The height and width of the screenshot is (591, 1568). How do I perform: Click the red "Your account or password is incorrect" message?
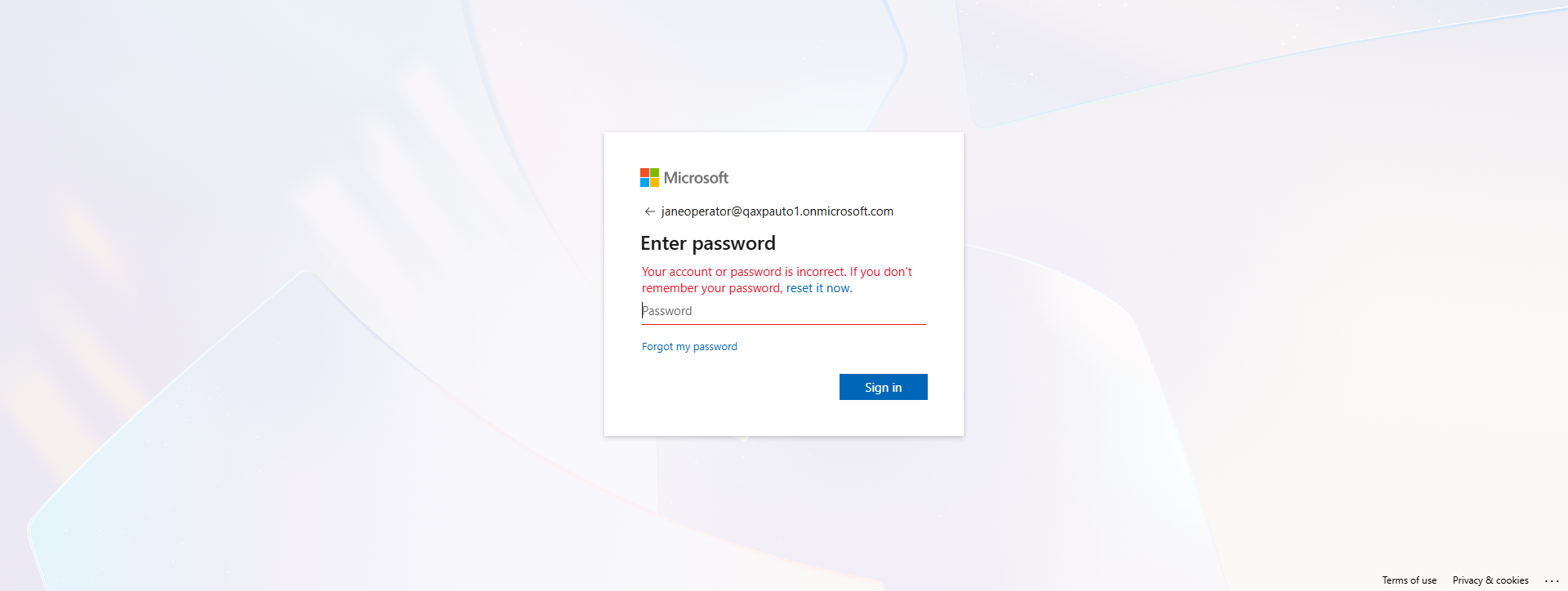pos(743,272)
